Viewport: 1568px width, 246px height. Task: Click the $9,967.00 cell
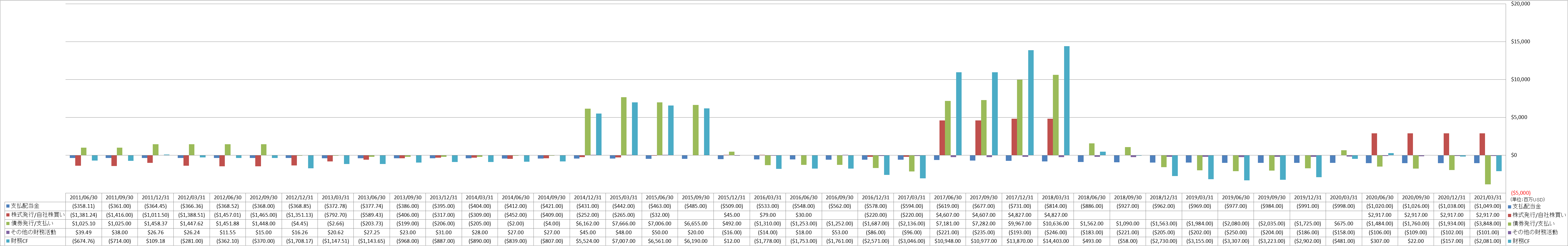(1020, 224)
